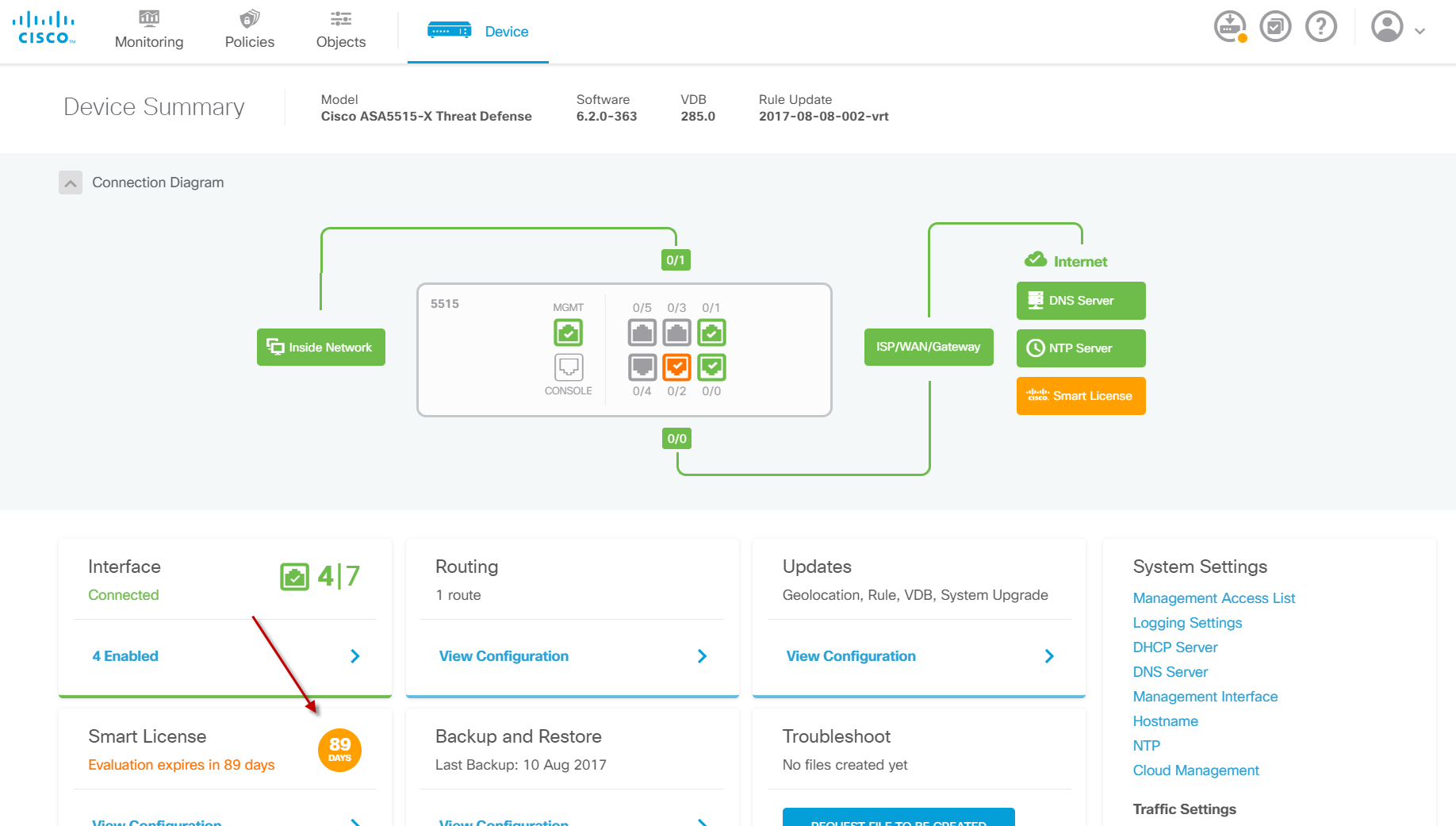Image resolution: width=1456 pixels, height=826 pixels.
Task: Click the Interface card status icon
Action: pyautogui.click(x=294, y=577)
